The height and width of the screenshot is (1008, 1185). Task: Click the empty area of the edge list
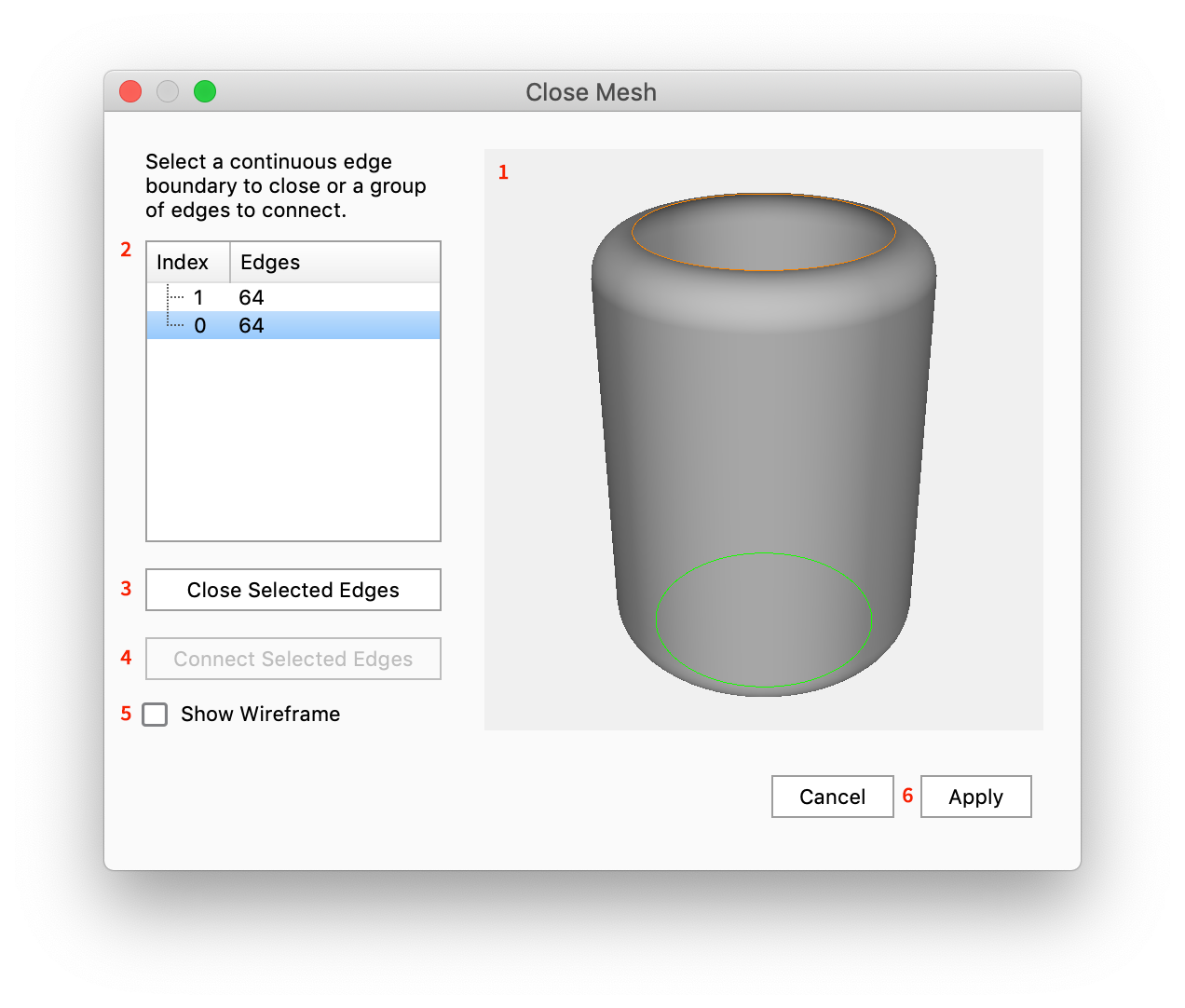[x=293, y=438]
